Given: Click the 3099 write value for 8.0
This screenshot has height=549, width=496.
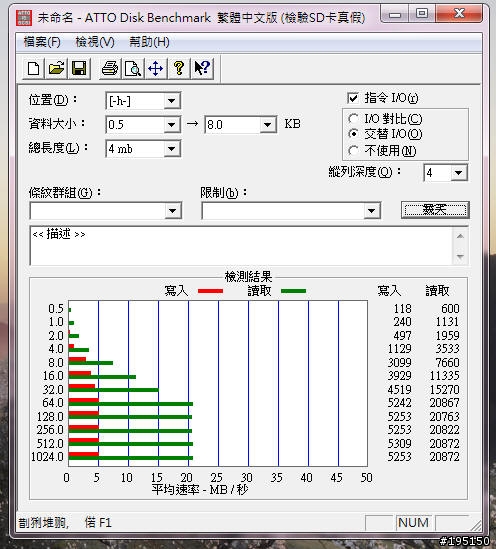Looking at the screenshot, I should (399, 363).
